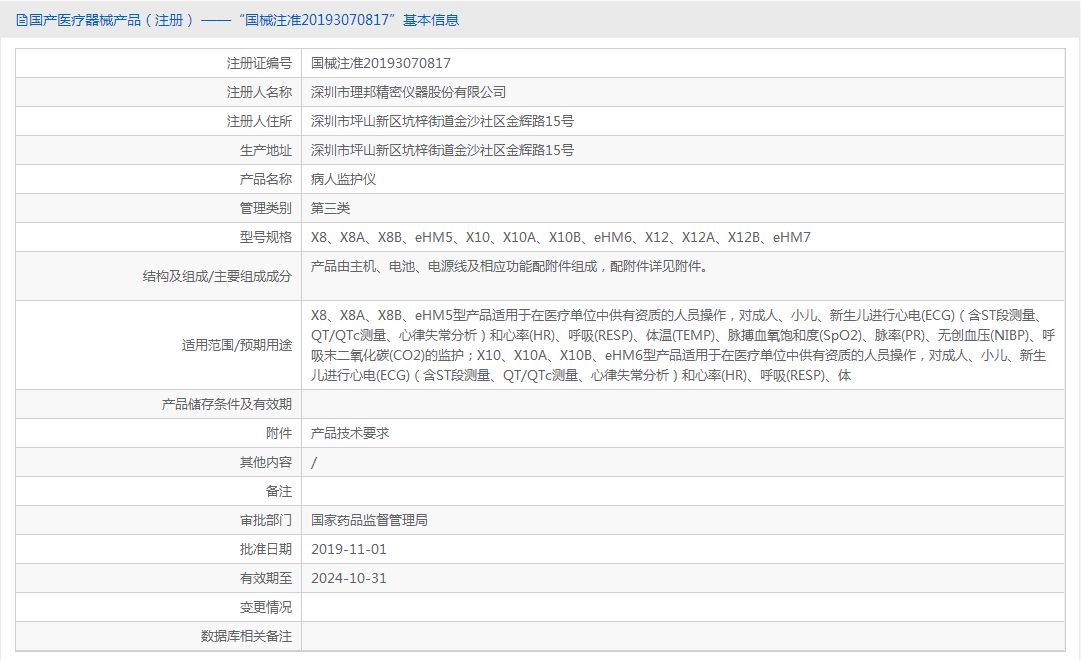The image size is (1081, 661).
Task: Click the 型号规格 label
Action: 266,237
